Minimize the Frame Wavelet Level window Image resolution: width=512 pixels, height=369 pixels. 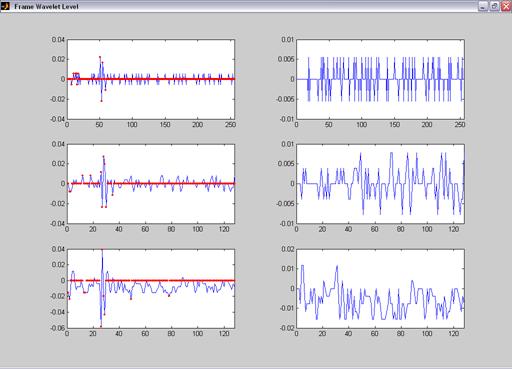(483, 6)
